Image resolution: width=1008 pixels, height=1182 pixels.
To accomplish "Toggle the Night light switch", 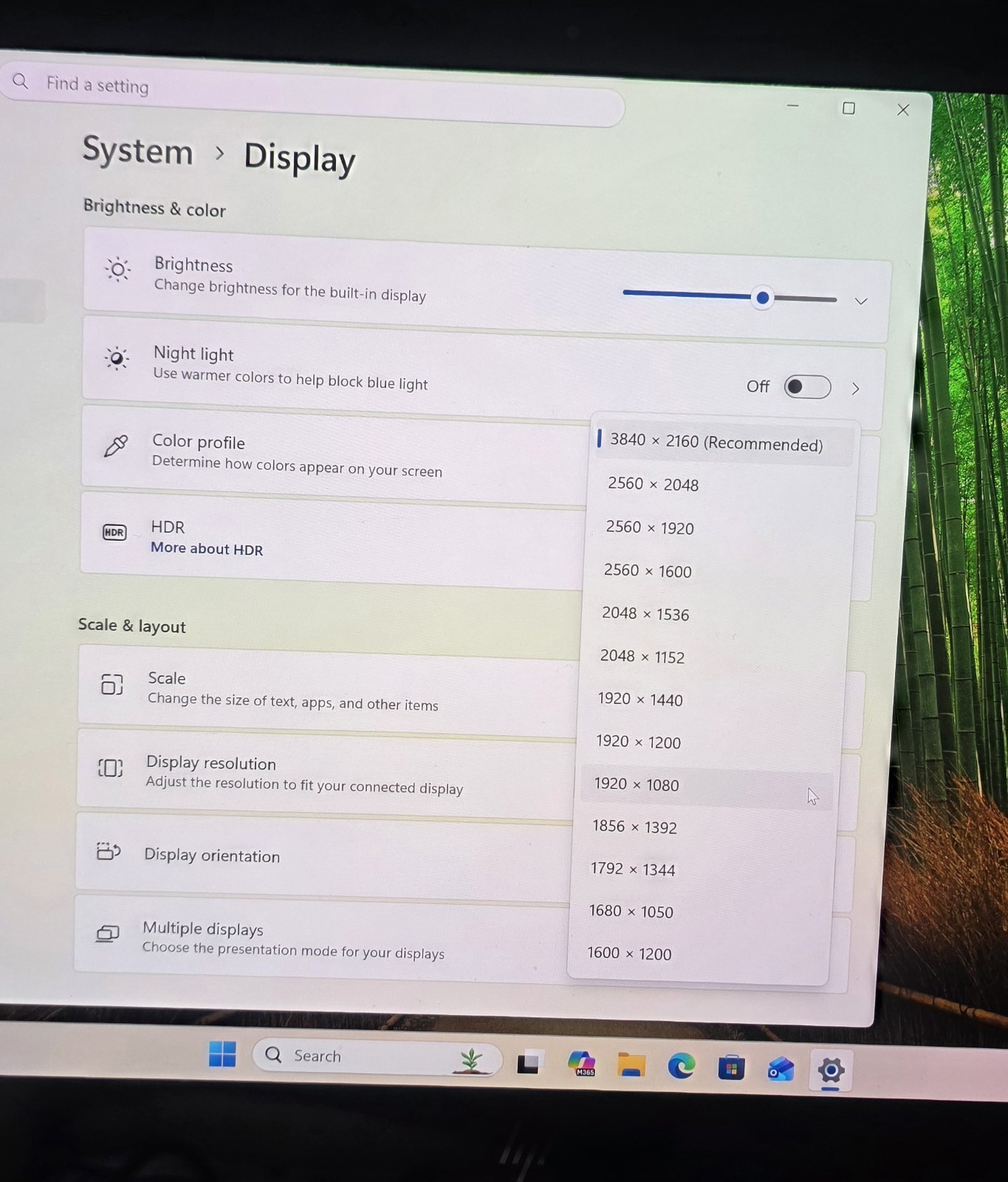I will pos(807,386).
